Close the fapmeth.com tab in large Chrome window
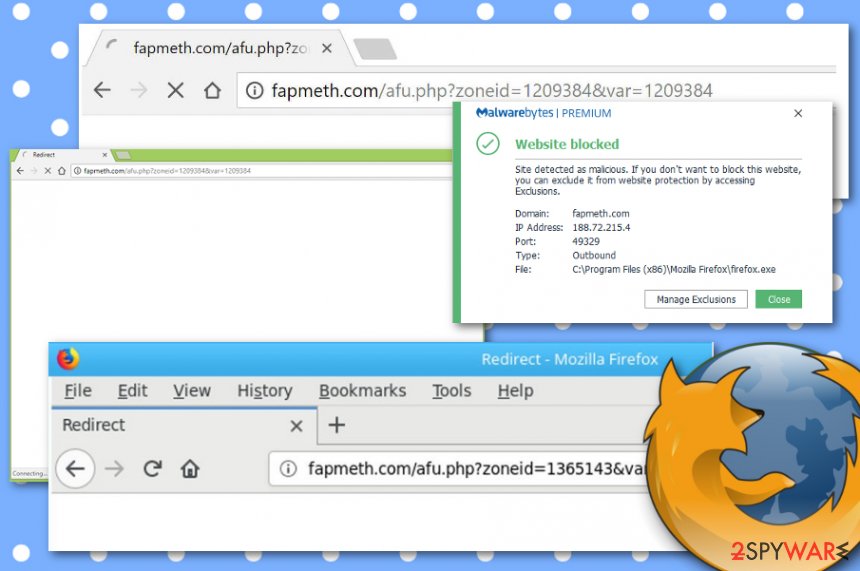Screen dimensions: 860x571 click(327, 48)
